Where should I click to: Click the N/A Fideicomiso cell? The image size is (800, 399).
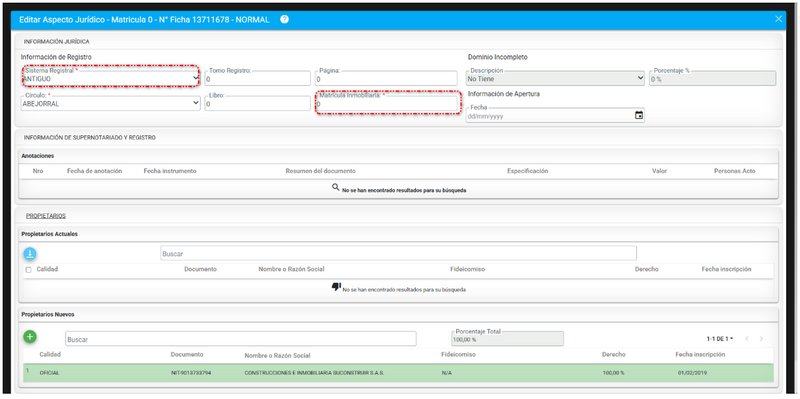click(446, 373)
